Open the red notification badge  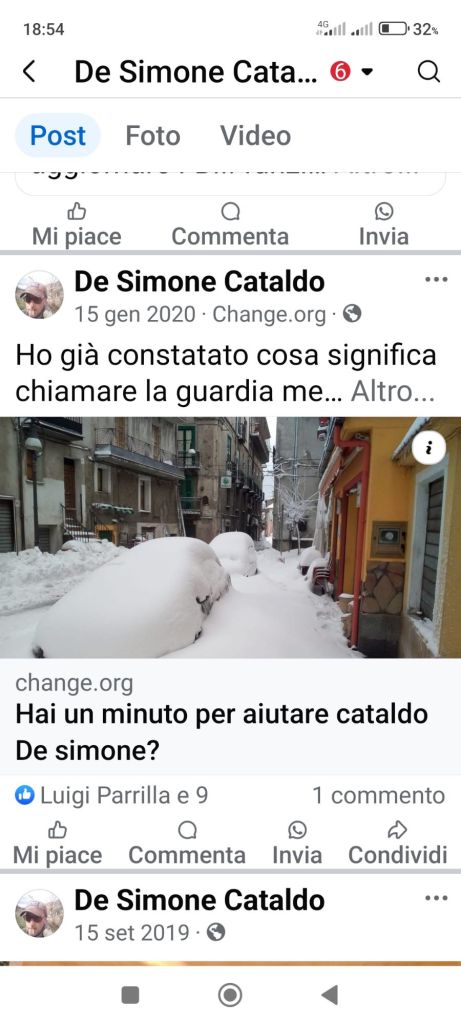pyautogui.click(x=340, y=71)
